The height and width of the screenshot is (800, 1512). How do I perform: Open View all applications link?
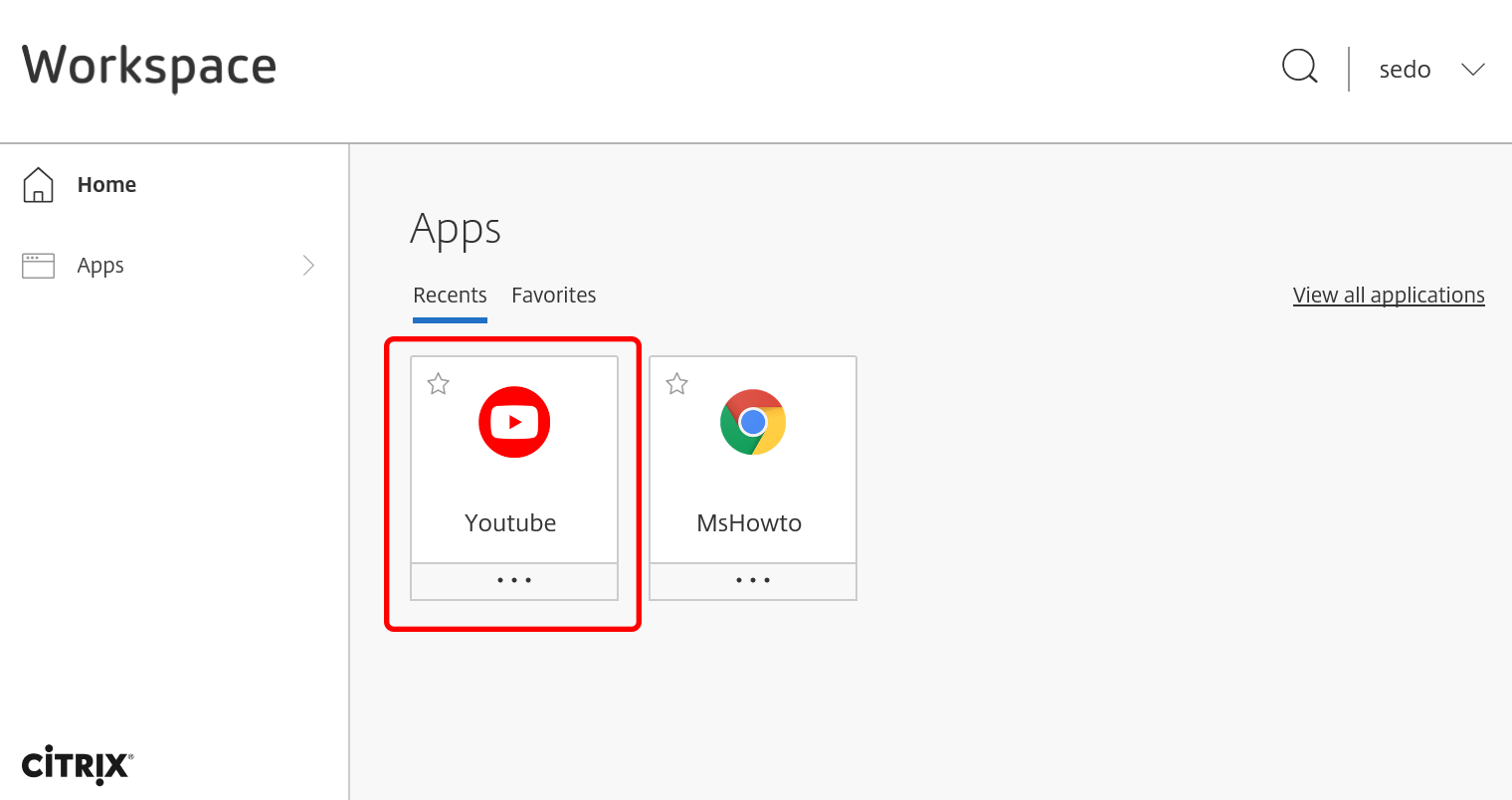[1389, 296]
